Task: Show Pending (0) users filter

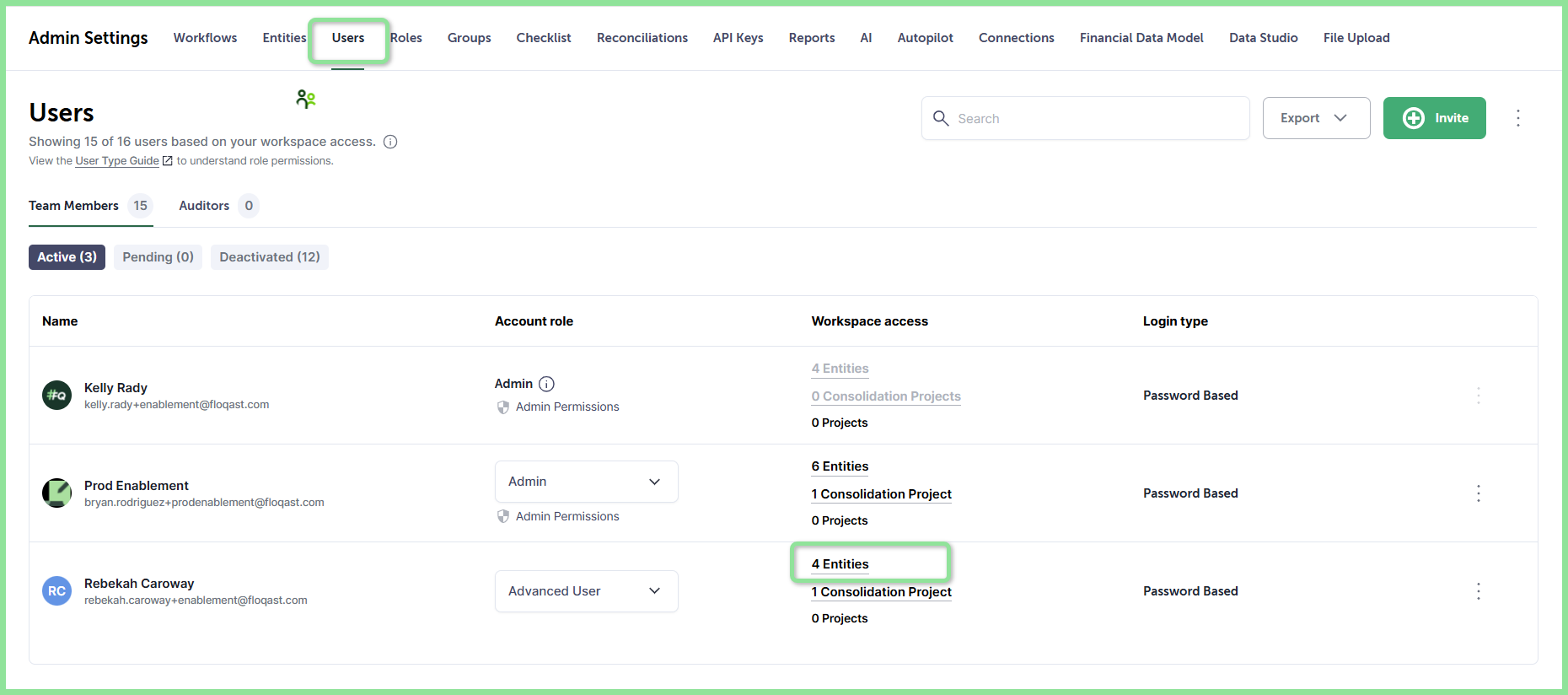Action: (158, 257)
